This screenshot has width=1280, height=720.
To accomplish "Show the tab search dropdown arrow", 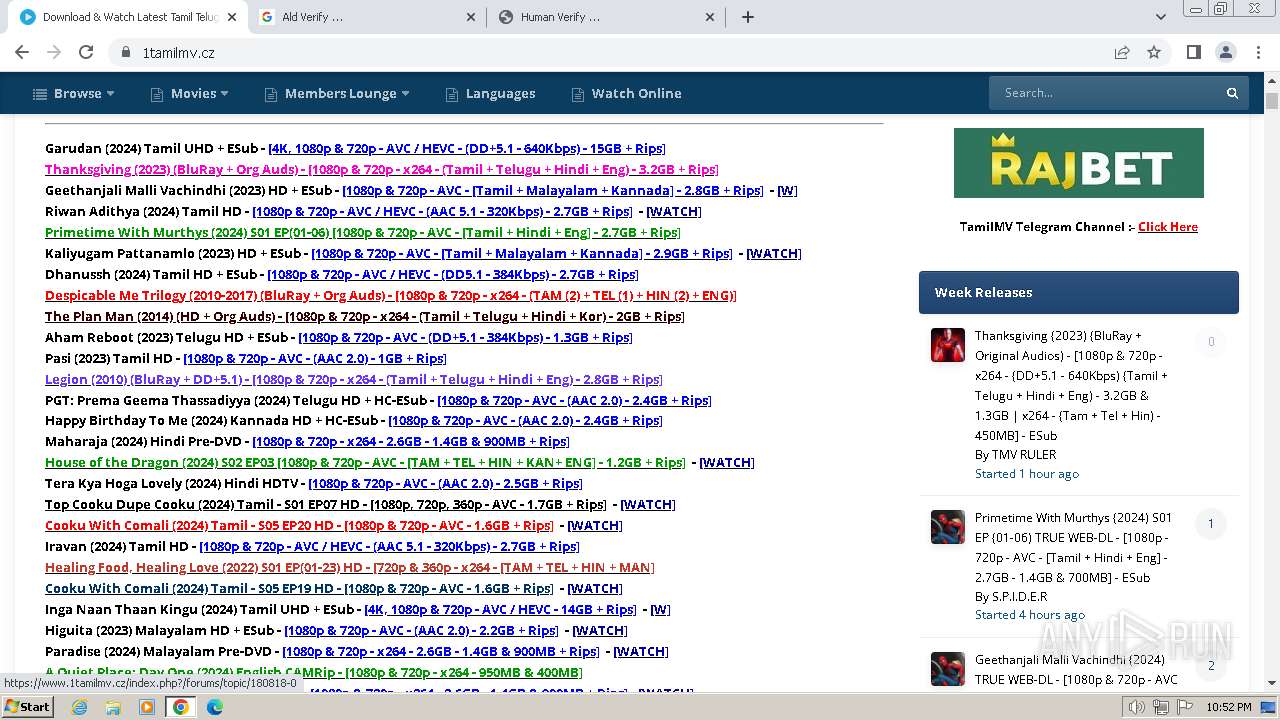I will click(x=1160, y=17).
